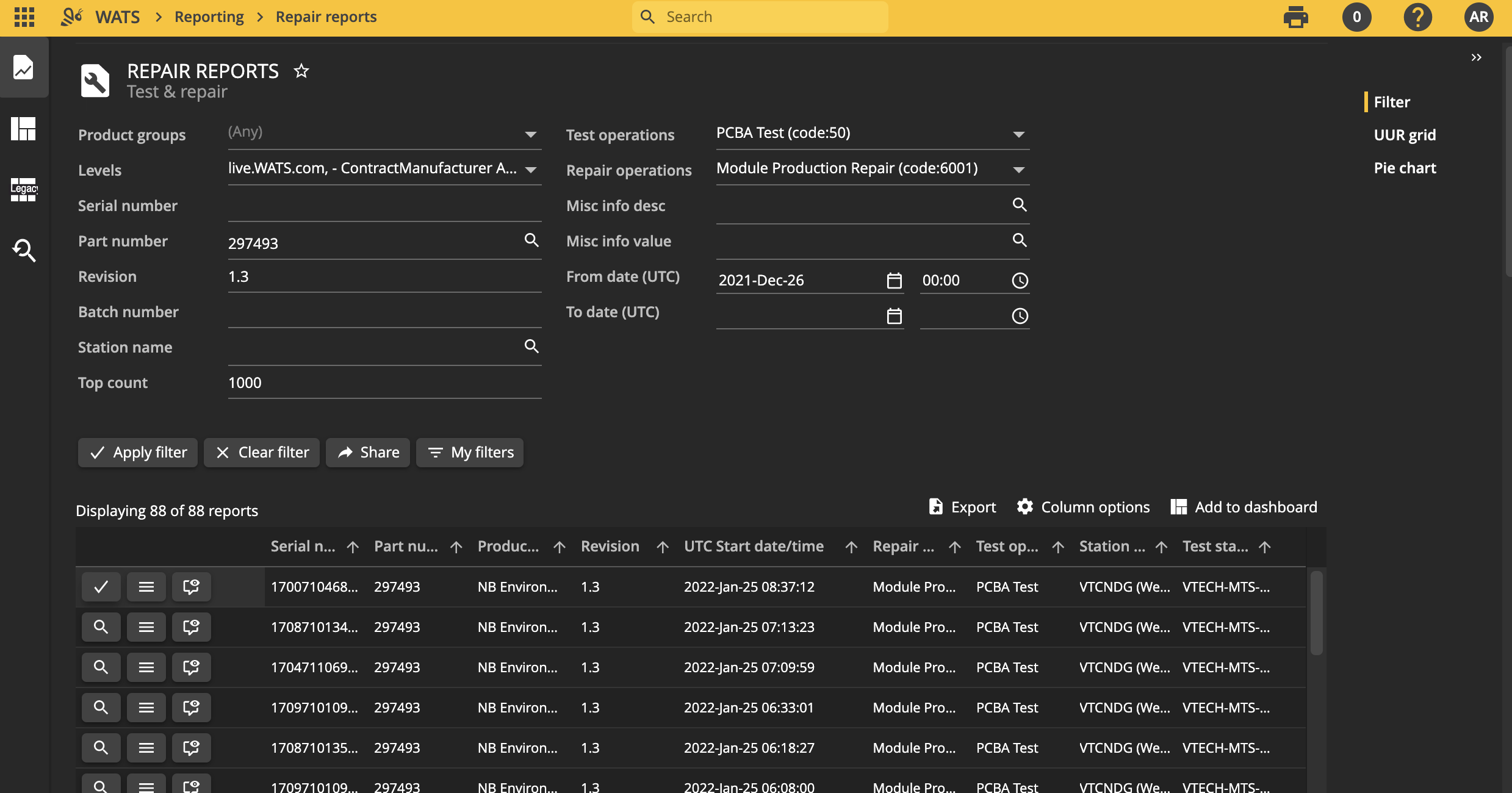Click the Apply filter button
Image resolution: width=1512 pixels, height=793 pixels.
click(138, 453)
